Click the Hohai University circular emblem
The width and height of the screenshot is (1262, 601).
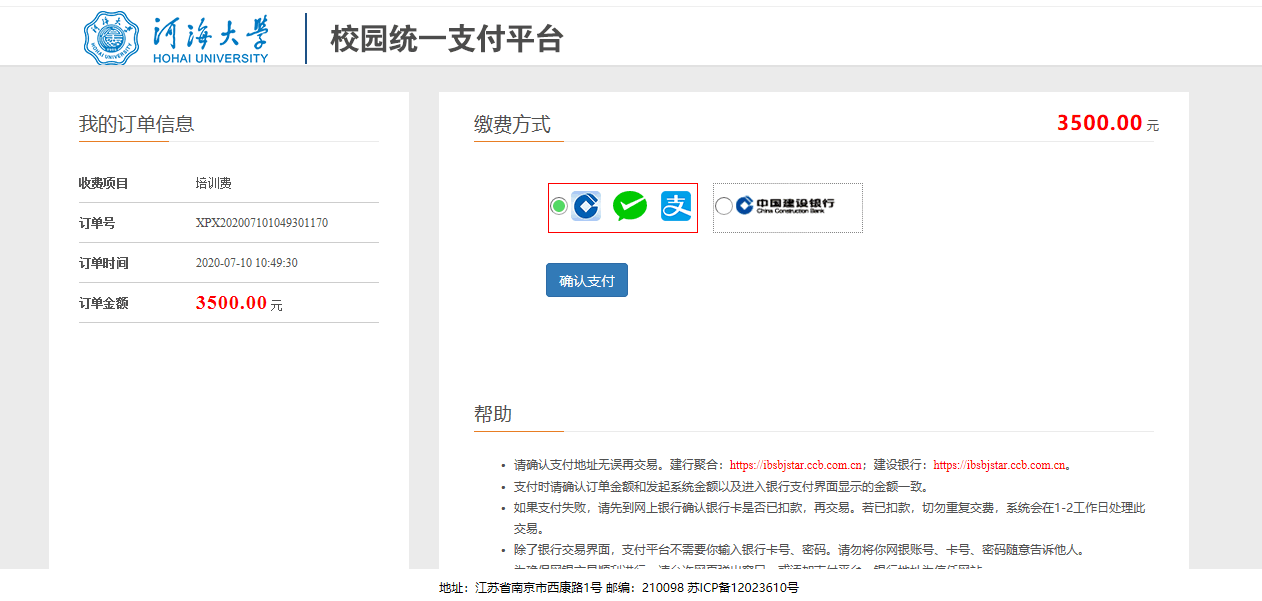click(x=111, y=38)
